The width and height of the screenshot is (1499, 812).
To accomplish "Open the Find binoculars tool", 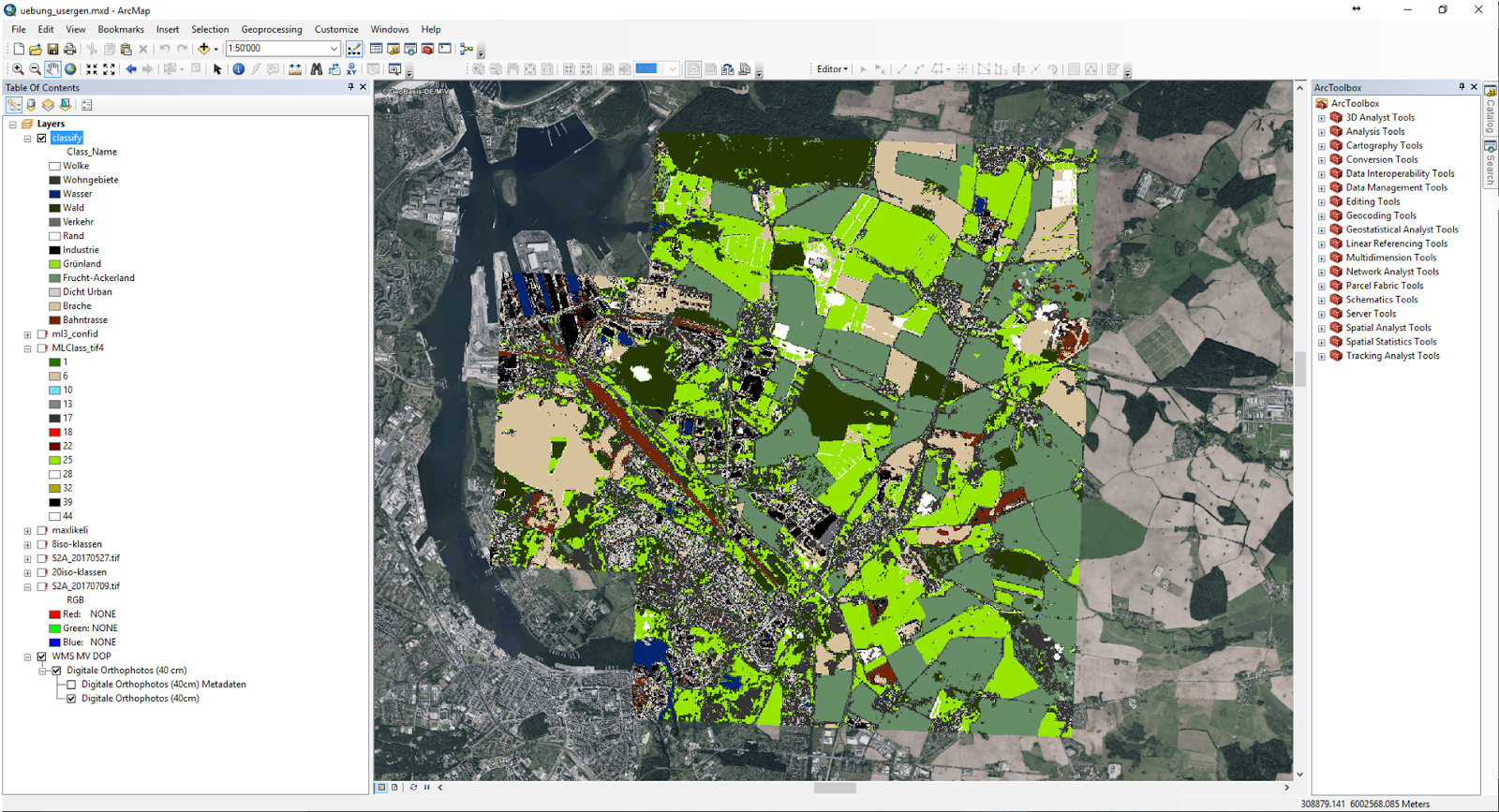I will pyautogui.click(x=317, y=69).
